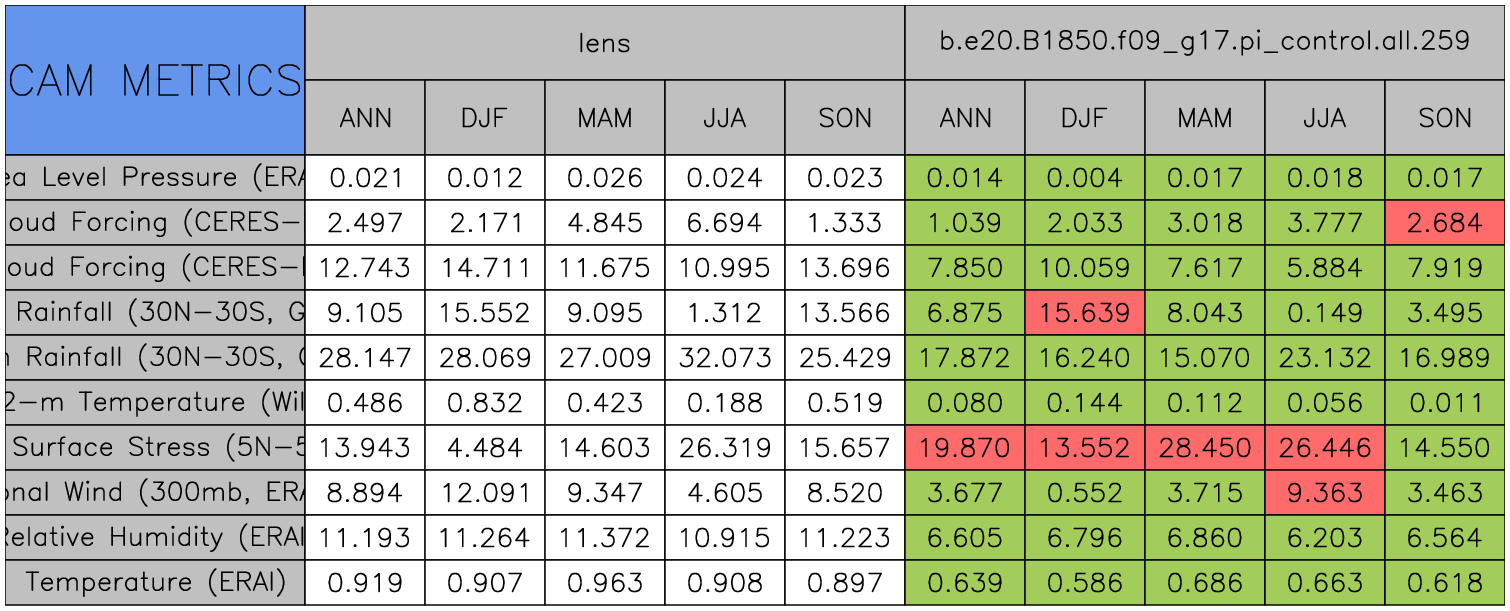Click the red DJF cell 15.639
The image size is (1510, 611).
1084,313
